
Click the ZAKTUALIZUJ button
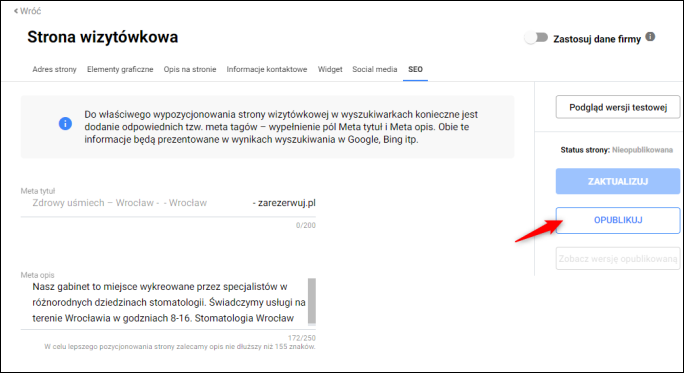(618, 181)
